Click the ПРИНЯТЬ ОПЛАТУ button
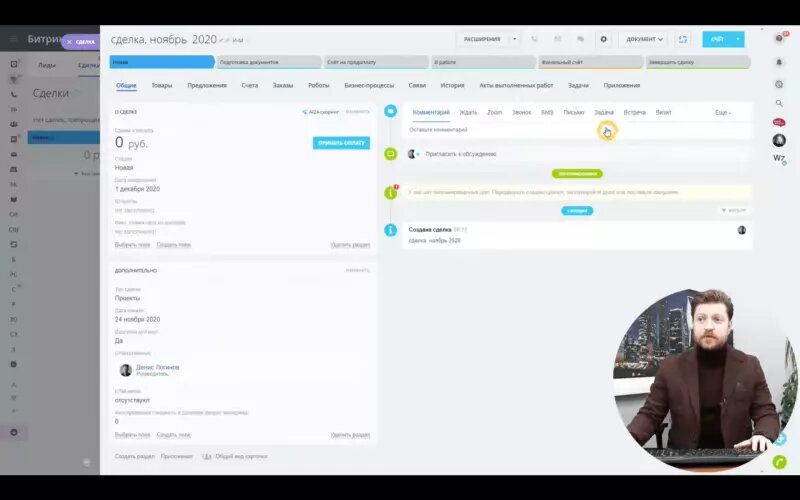800x500 pixels. (341, 143)
